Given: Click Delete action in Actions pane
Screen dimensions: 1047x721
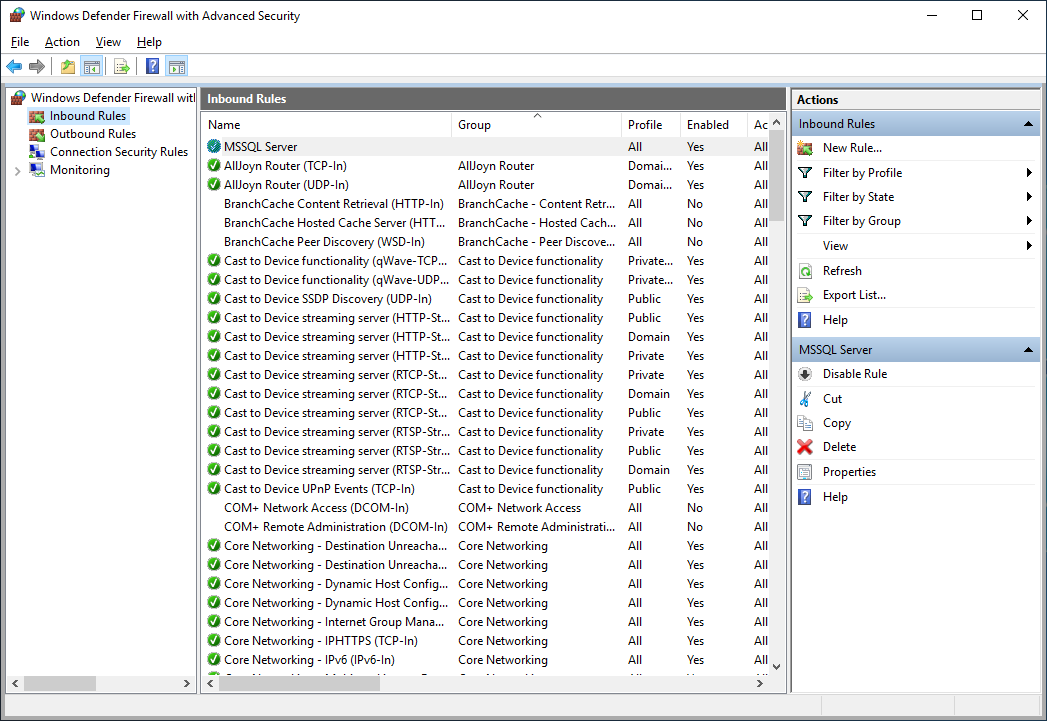Looking at the screenshot, I should click(839, 447).
